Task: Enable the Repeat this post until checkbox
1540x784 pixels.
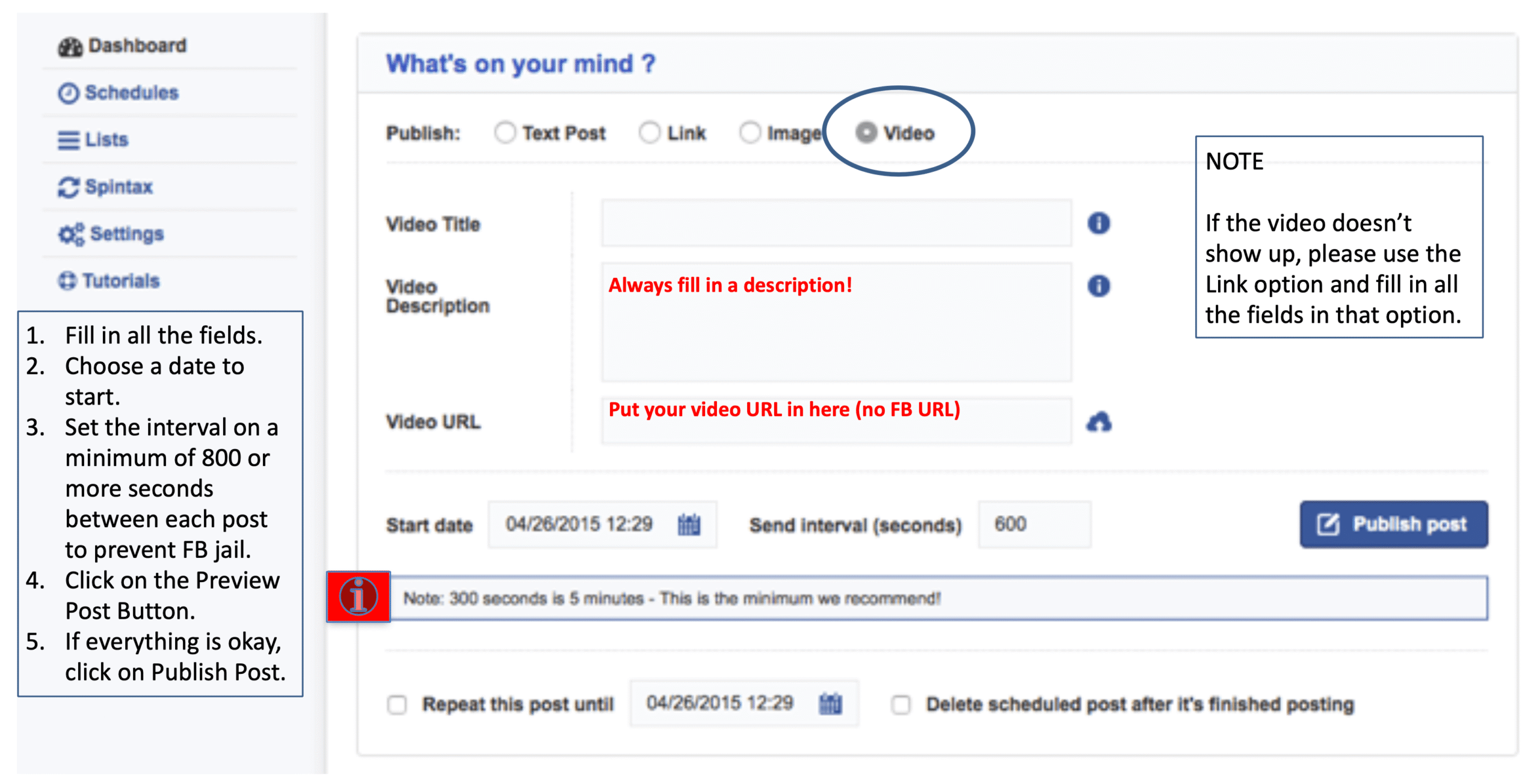Action: (x=396, y=704)
